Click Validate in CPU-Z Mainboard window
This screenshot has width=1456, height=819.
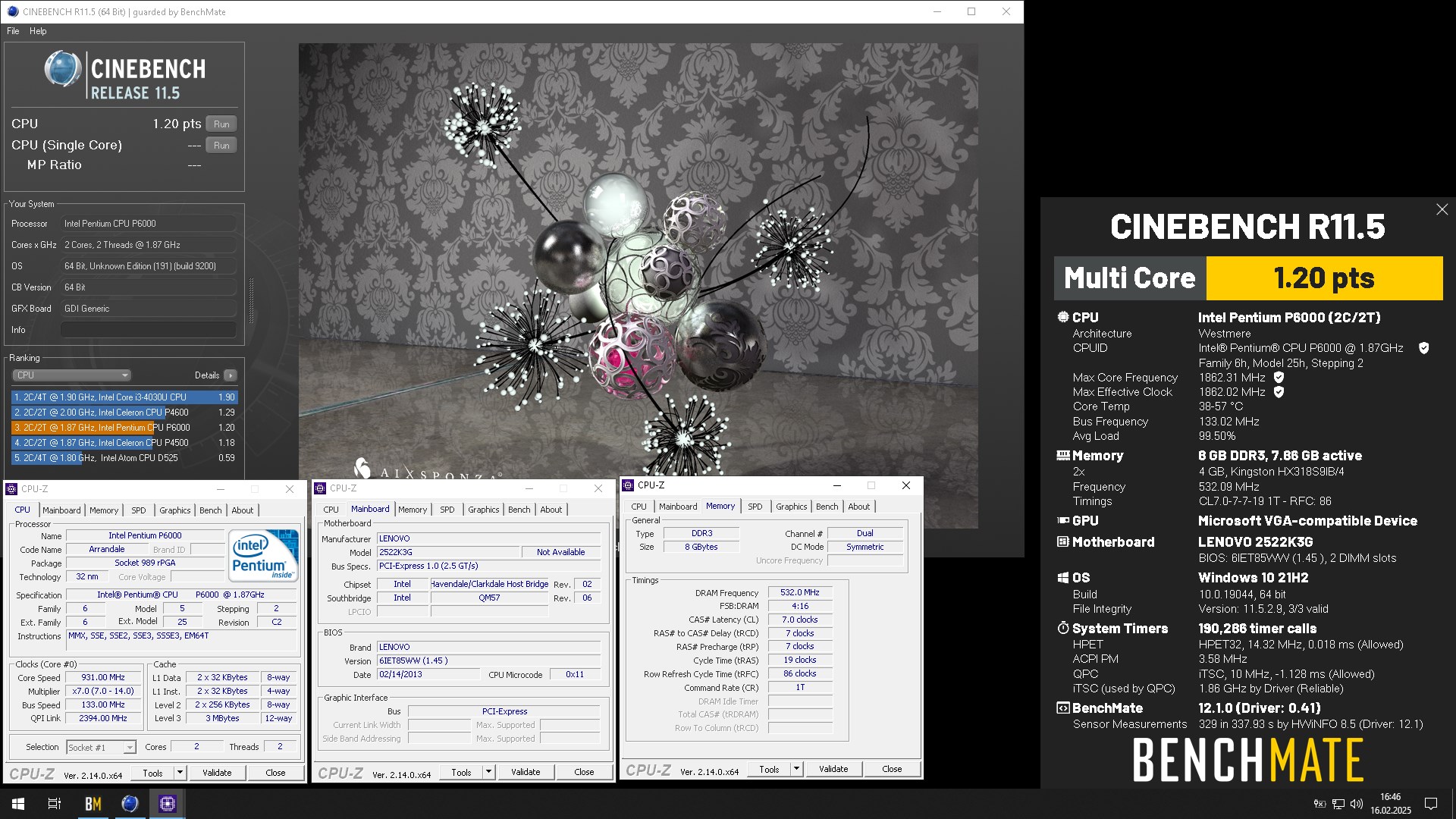(526, 772)
